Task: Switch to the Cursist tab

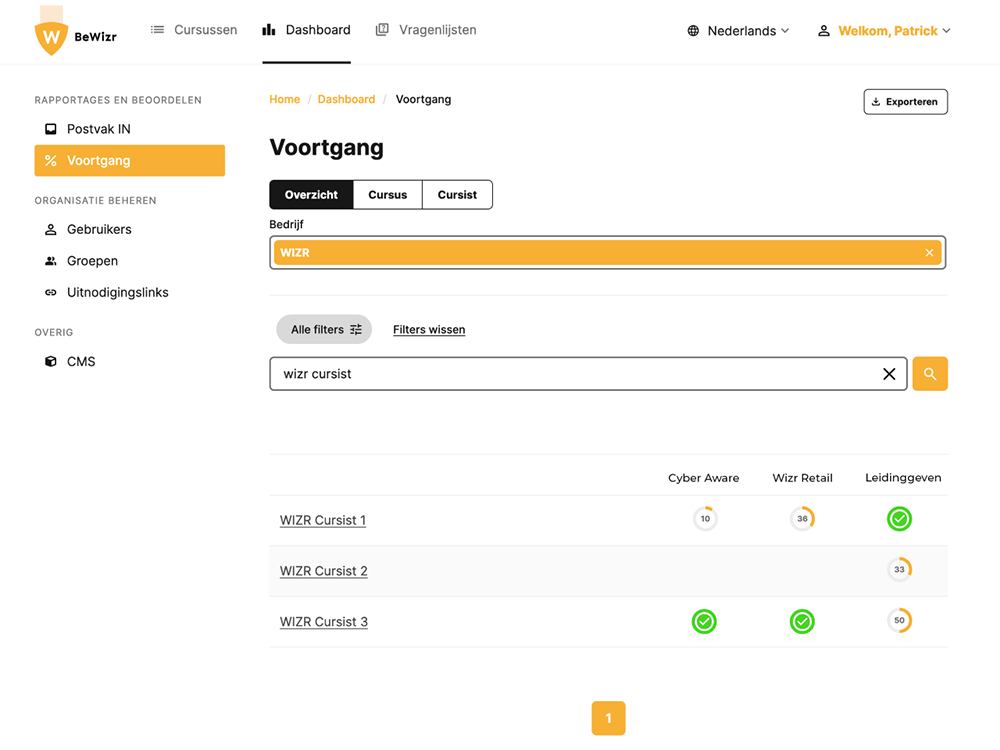Action: tap(457, 195)
